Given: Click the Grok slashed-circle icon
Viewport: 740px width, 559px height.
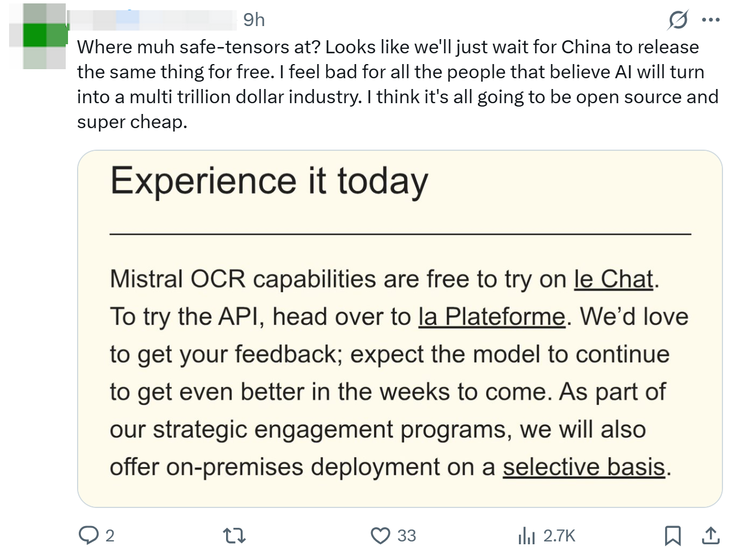Looking at the screenshot, I should point(677,20).
